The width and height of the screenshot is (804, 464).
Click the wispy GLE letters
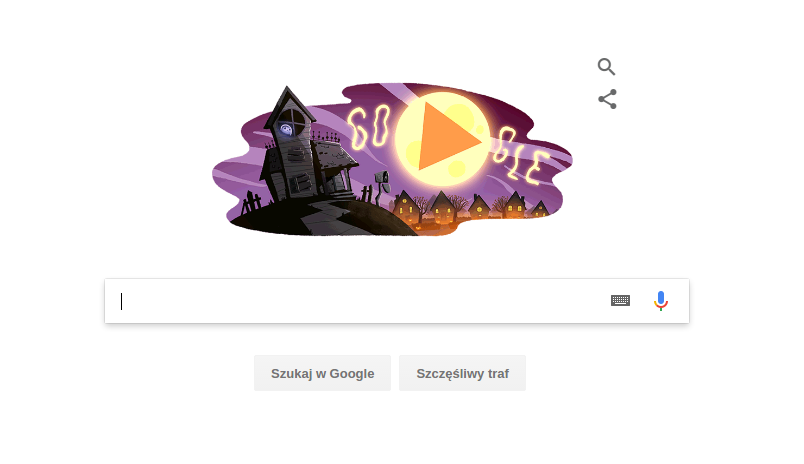(x=519, y=154)
